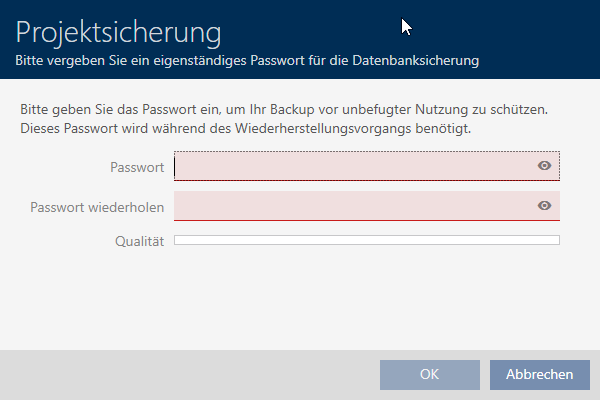This screenshot has width=600, height=400.
Task: Click the empty dialog area below Qualität bar
Action: [x=300, y=300]
